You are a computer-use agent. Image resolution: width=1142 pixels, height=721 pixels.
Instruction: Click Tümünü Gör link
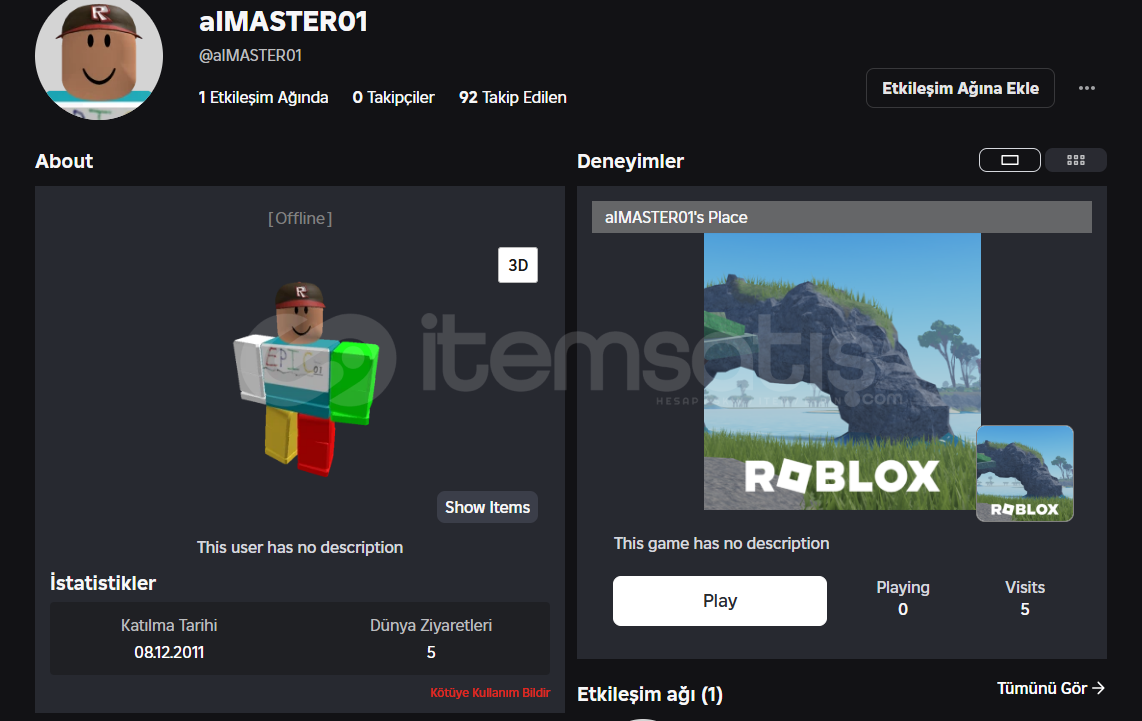(1051, 688)
